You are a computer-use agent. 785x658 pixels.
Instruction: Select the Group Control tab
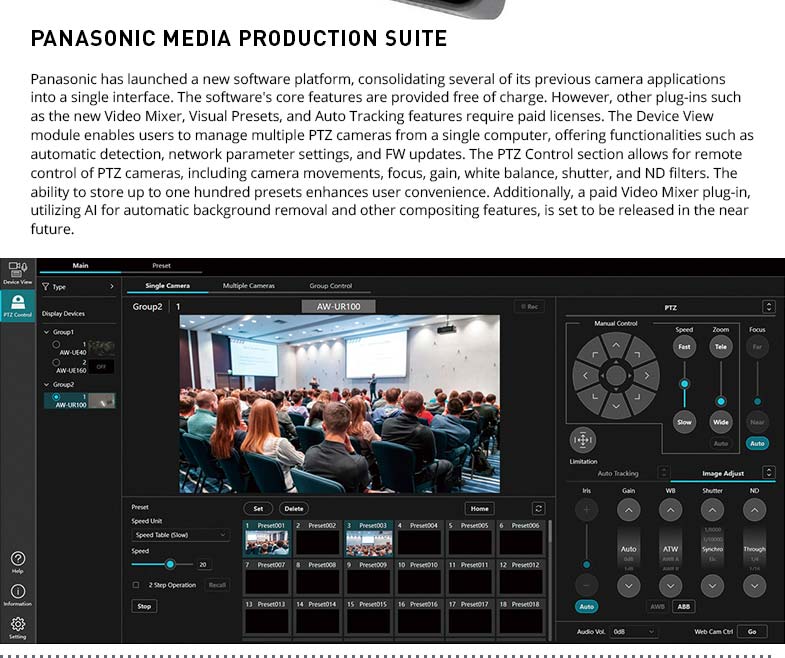[x=330, y=285]
